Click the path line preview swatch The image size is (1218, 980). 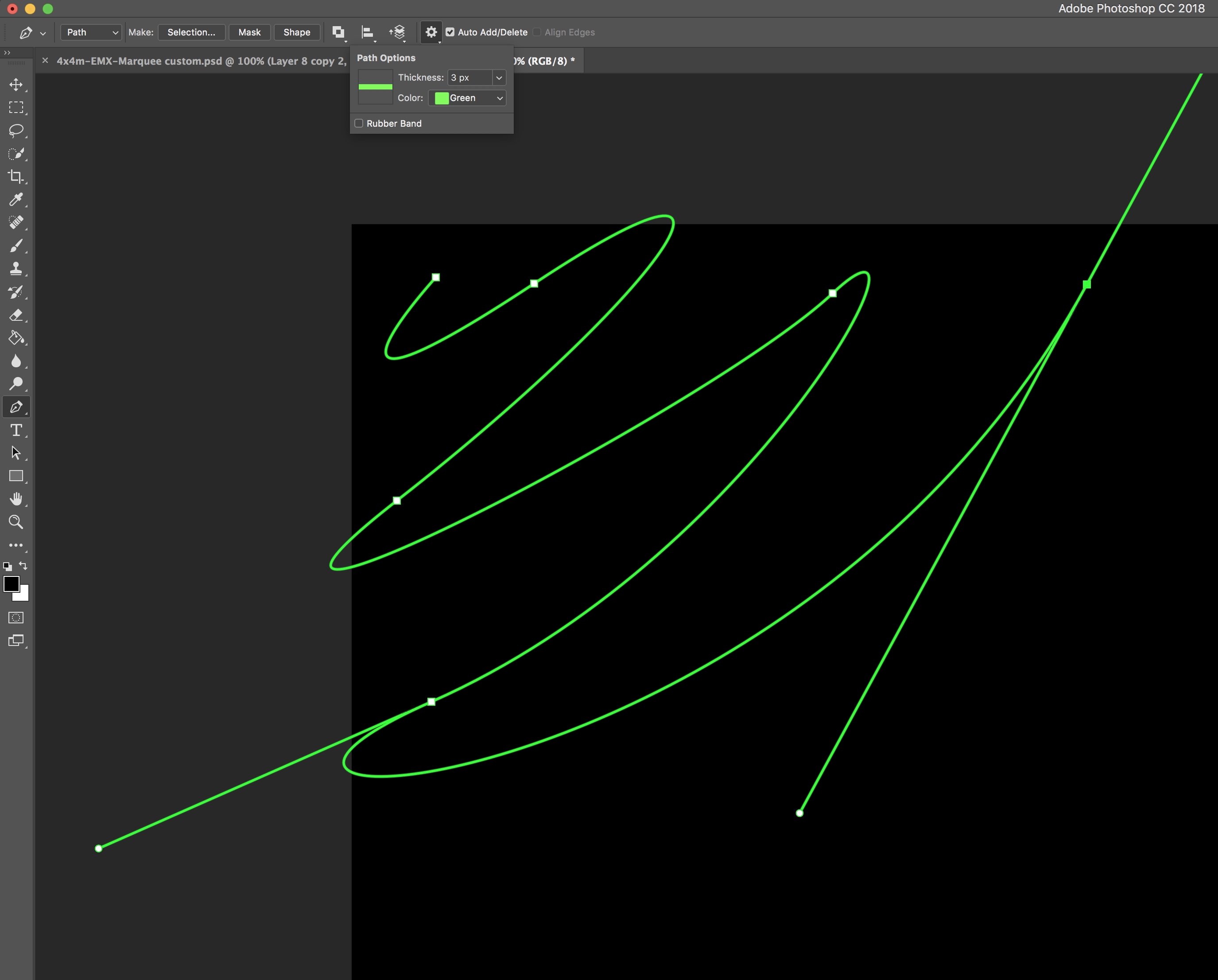coord(376,86)
